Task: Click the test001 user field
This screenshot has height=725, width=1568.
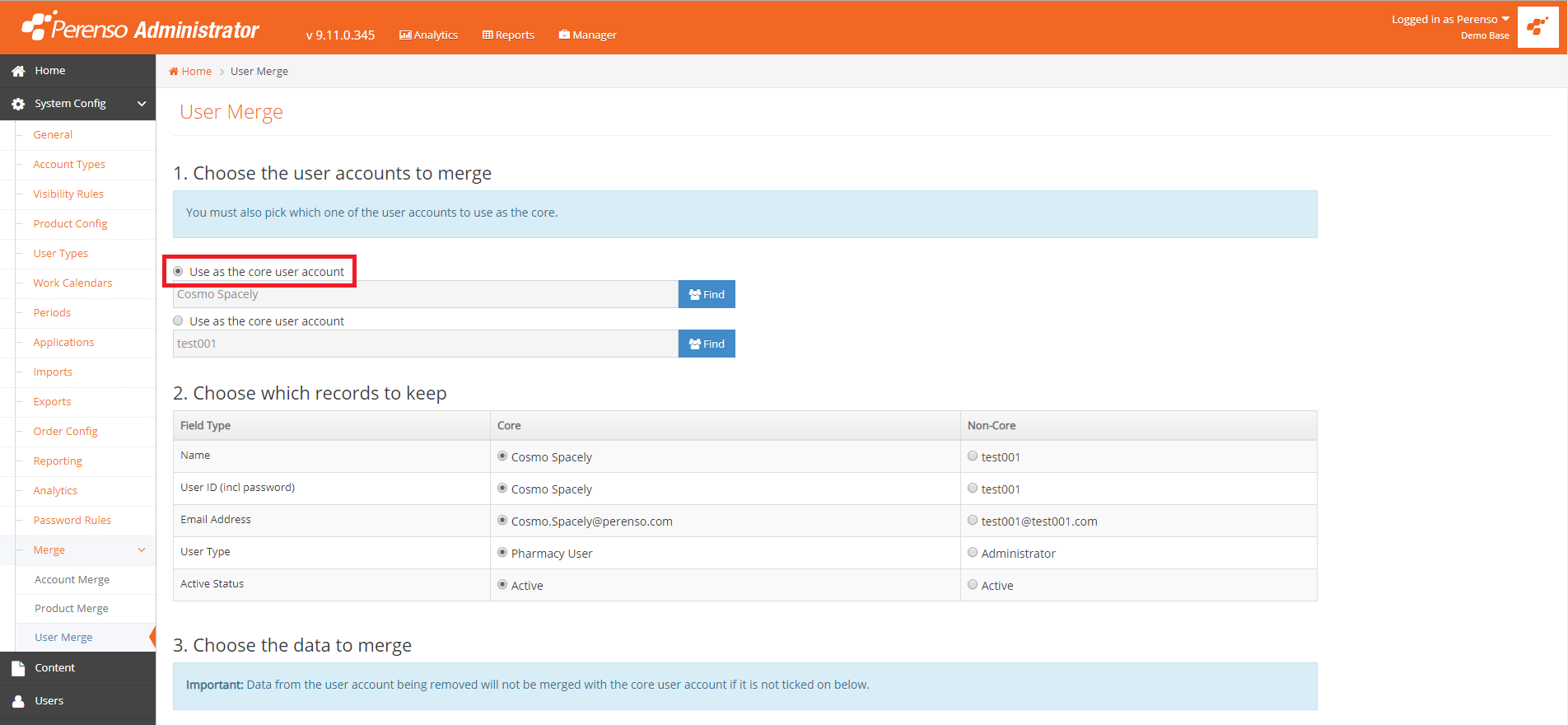Action: click(426, 344)
